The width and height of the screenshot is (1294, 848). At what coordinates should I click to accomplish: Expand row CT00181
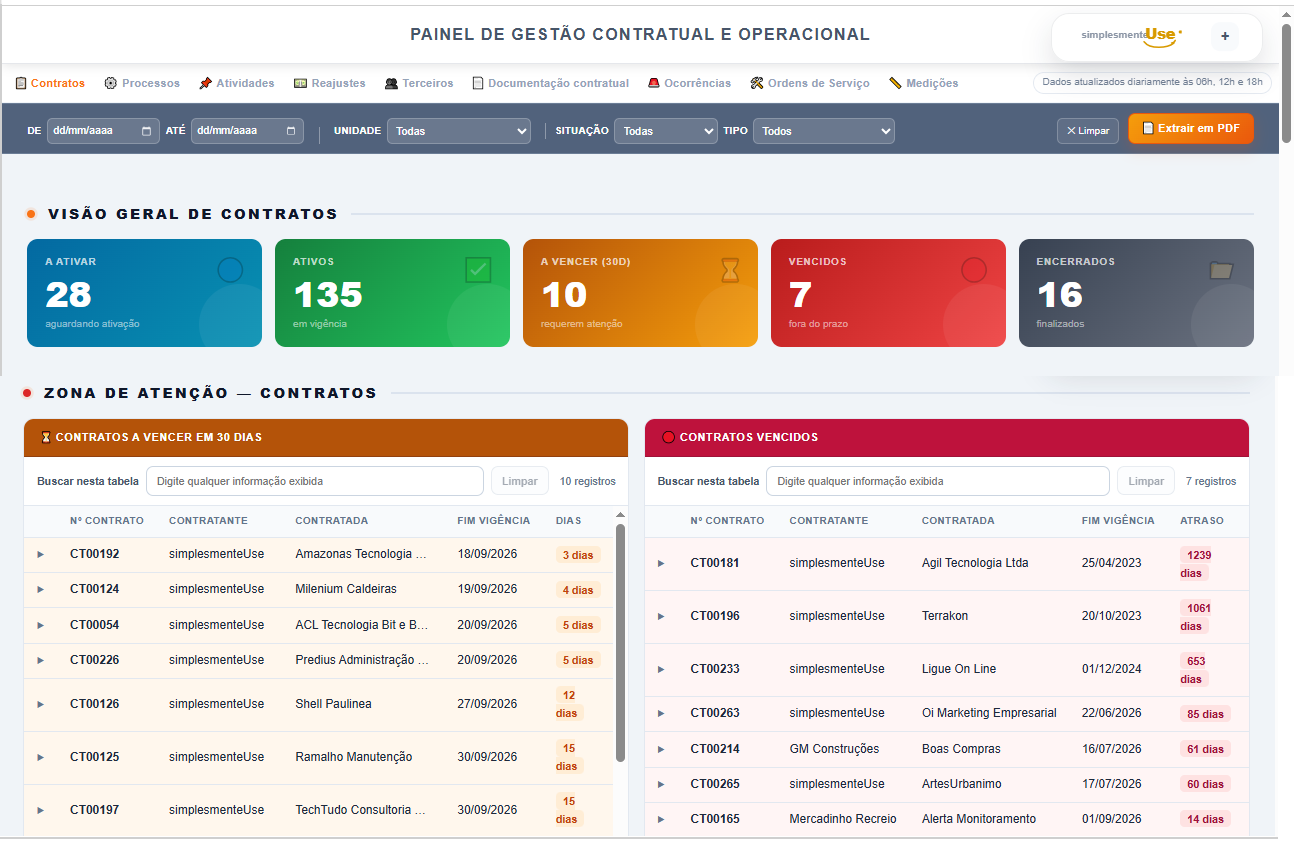tap(661, 563)
